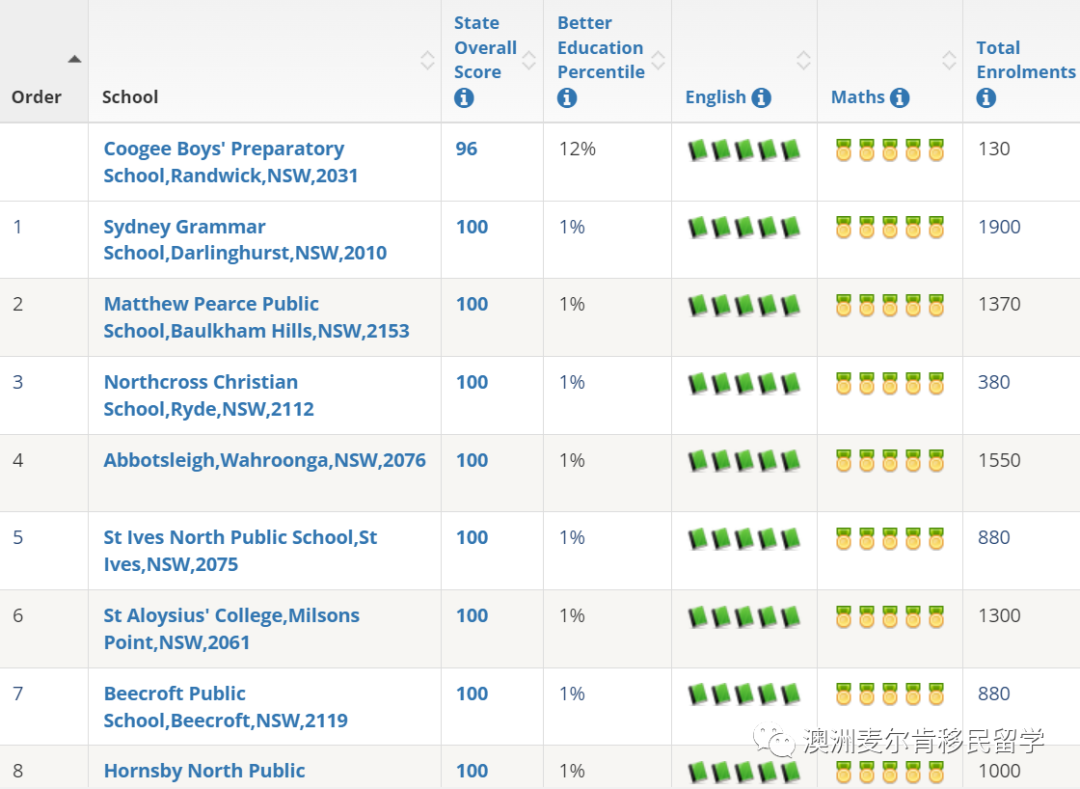Click 880 enrolments for Beecroft Public
1080x789 pixels.
click(x=994, y=694)
